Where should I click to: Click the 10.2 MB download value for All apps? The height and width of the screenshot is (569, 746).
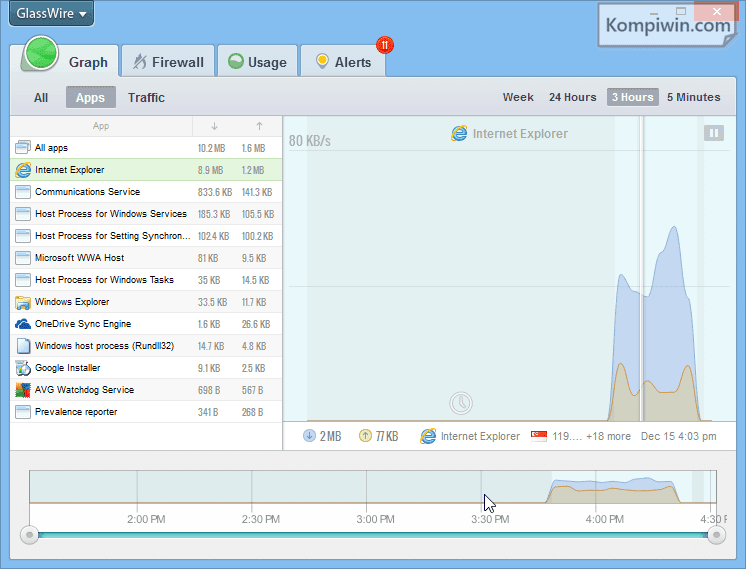click(211, 148)
